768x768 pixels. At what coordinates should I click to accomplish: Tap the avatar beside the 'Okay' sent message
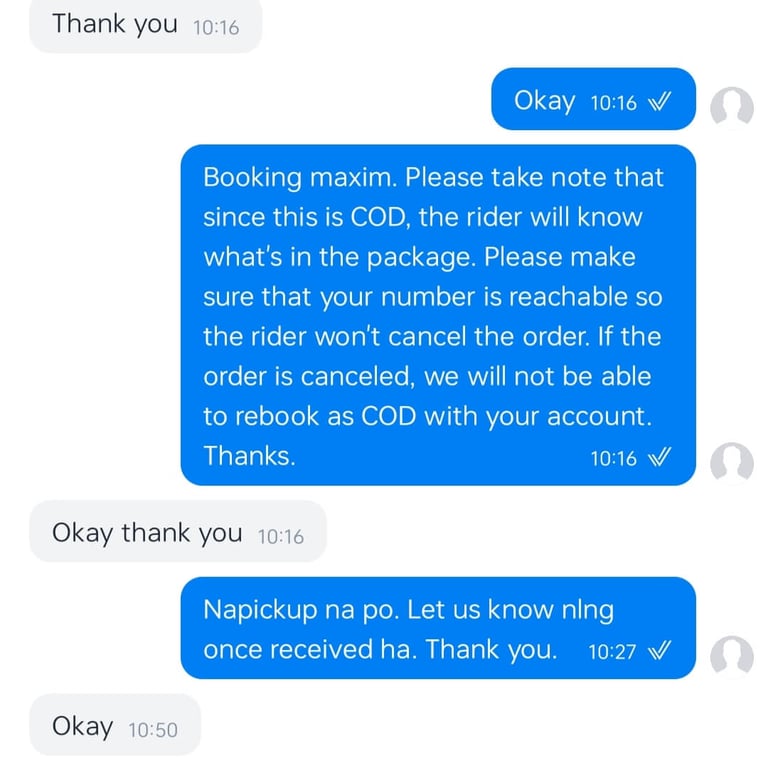[732, 108]
